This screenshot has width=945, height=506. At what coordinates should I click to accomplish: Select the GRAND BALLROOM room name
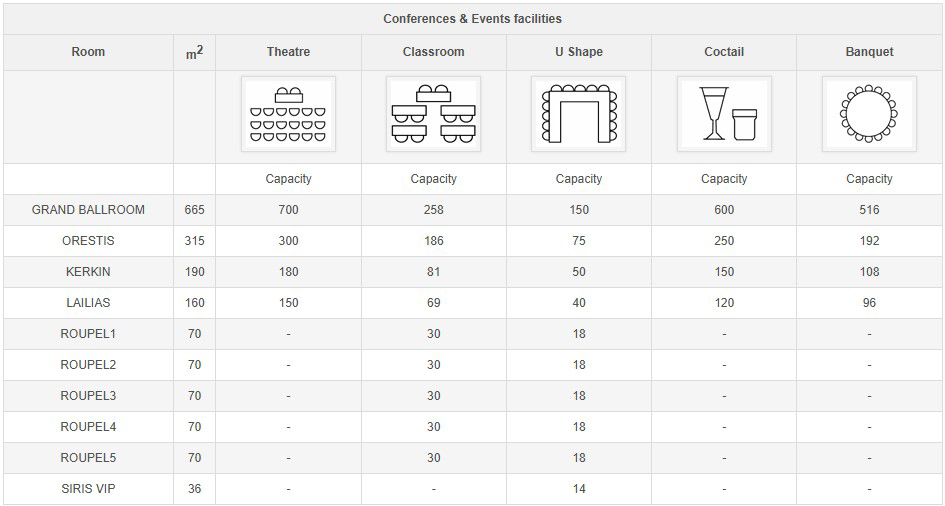click(x=88, y=210)
